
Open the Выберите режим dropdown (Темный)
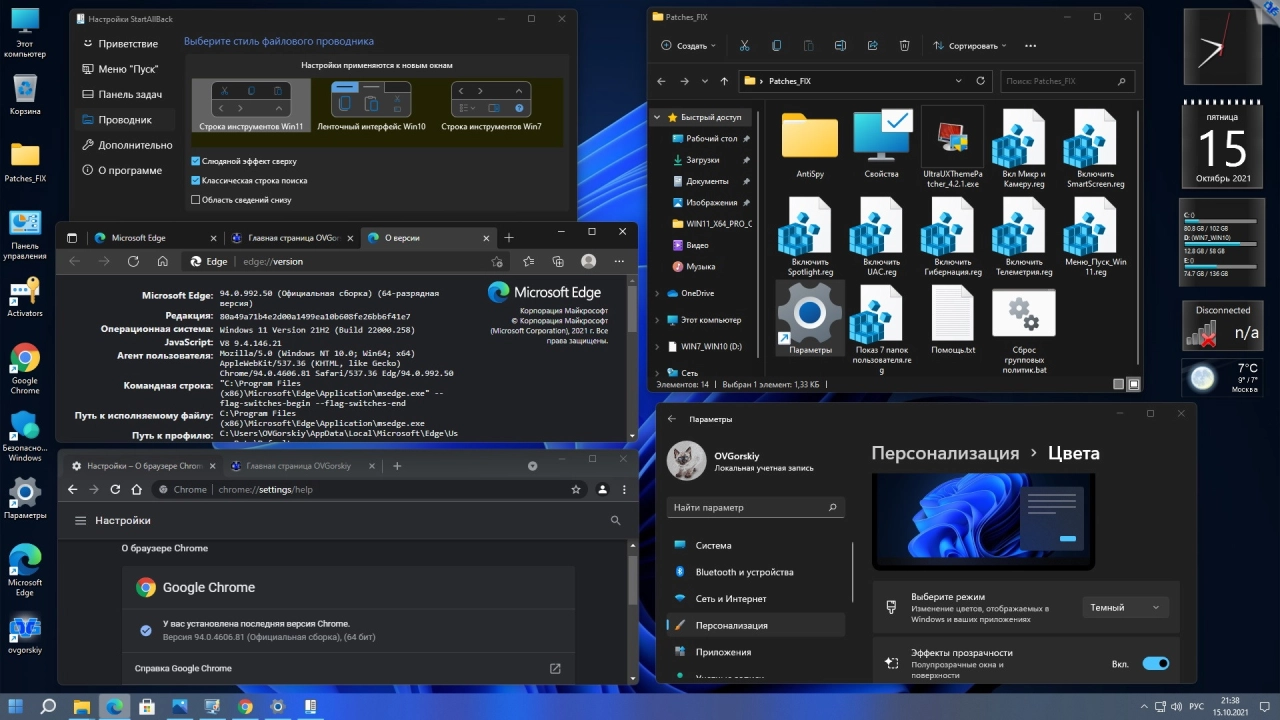(x=1125, y=607)
